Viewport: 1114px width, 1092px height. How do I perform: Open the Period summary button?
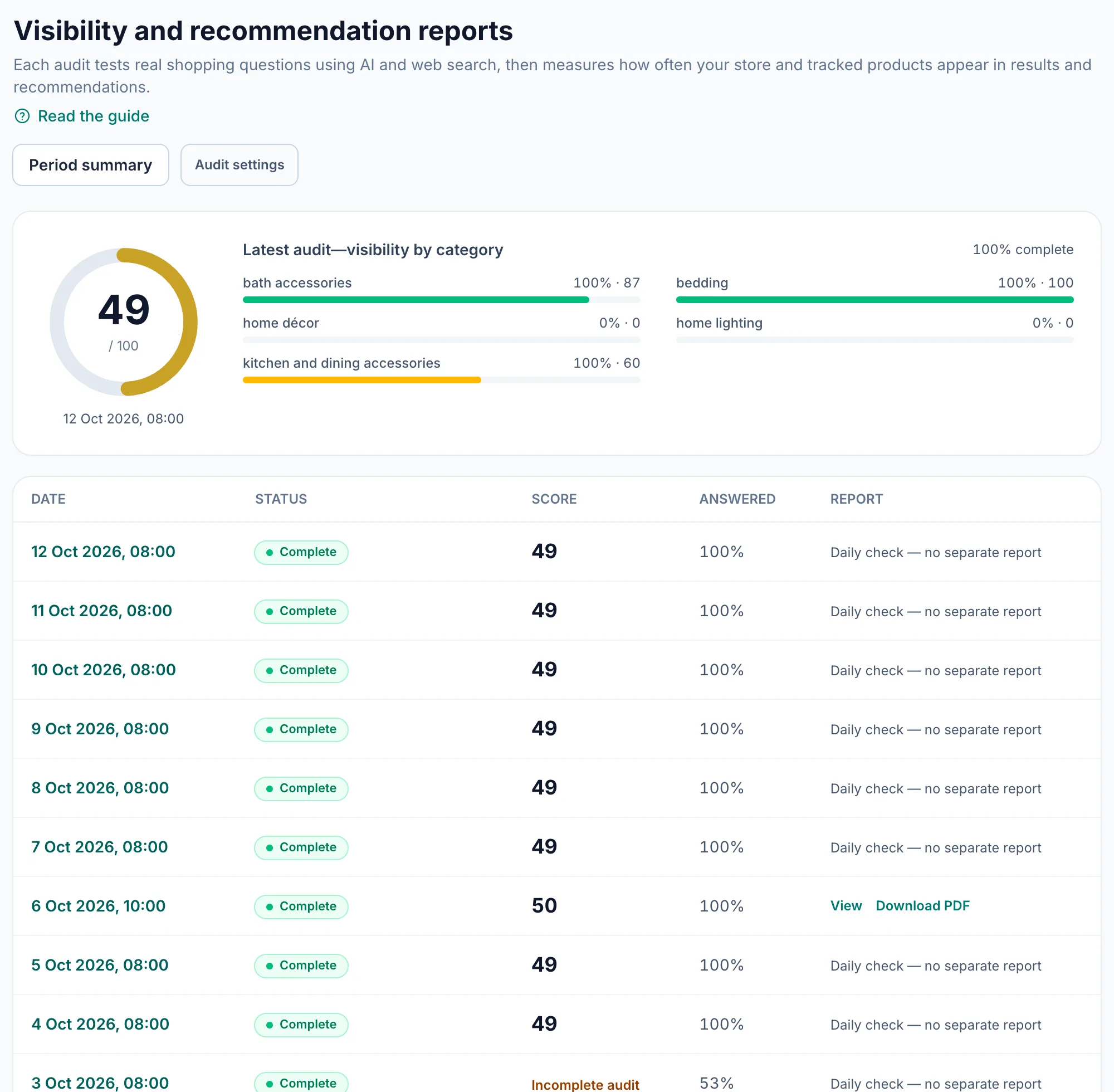coord(91,165)
